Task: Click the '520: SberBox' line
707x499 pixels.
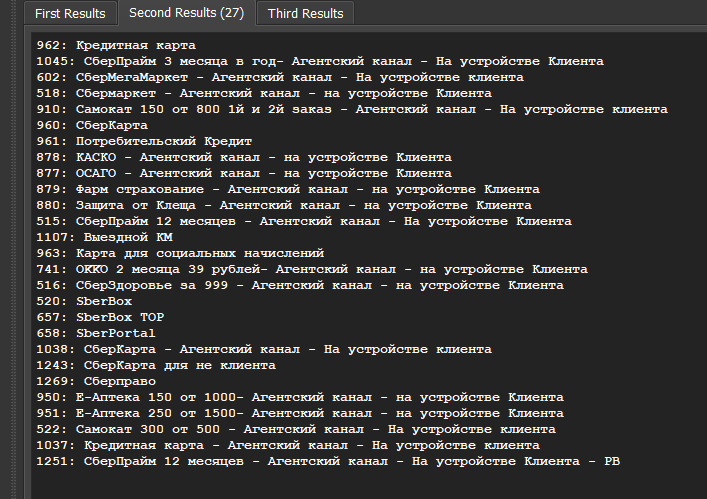Action: coord(84,301)
